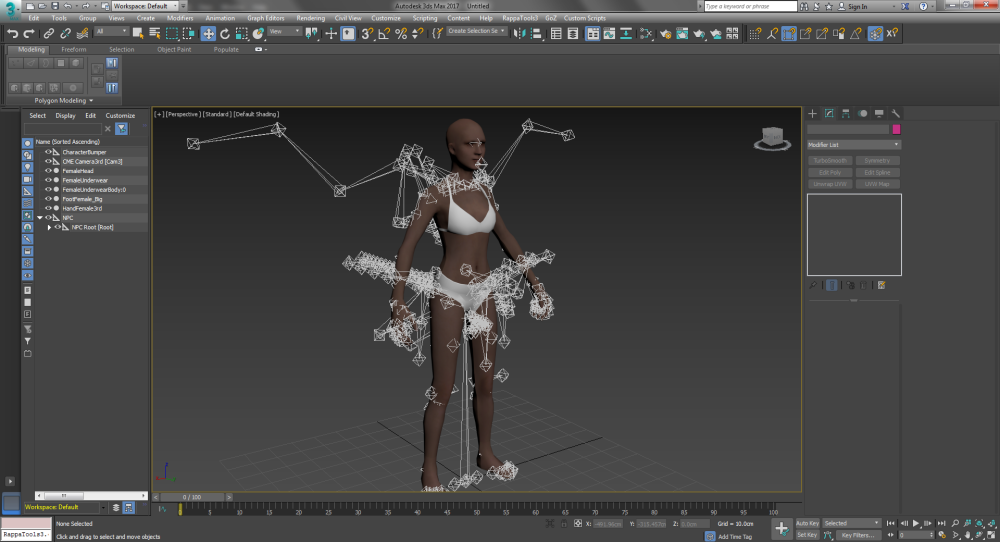The image size is (1000, 542).
Task: Toggle the 3D Snaps button
Action: 367,34
